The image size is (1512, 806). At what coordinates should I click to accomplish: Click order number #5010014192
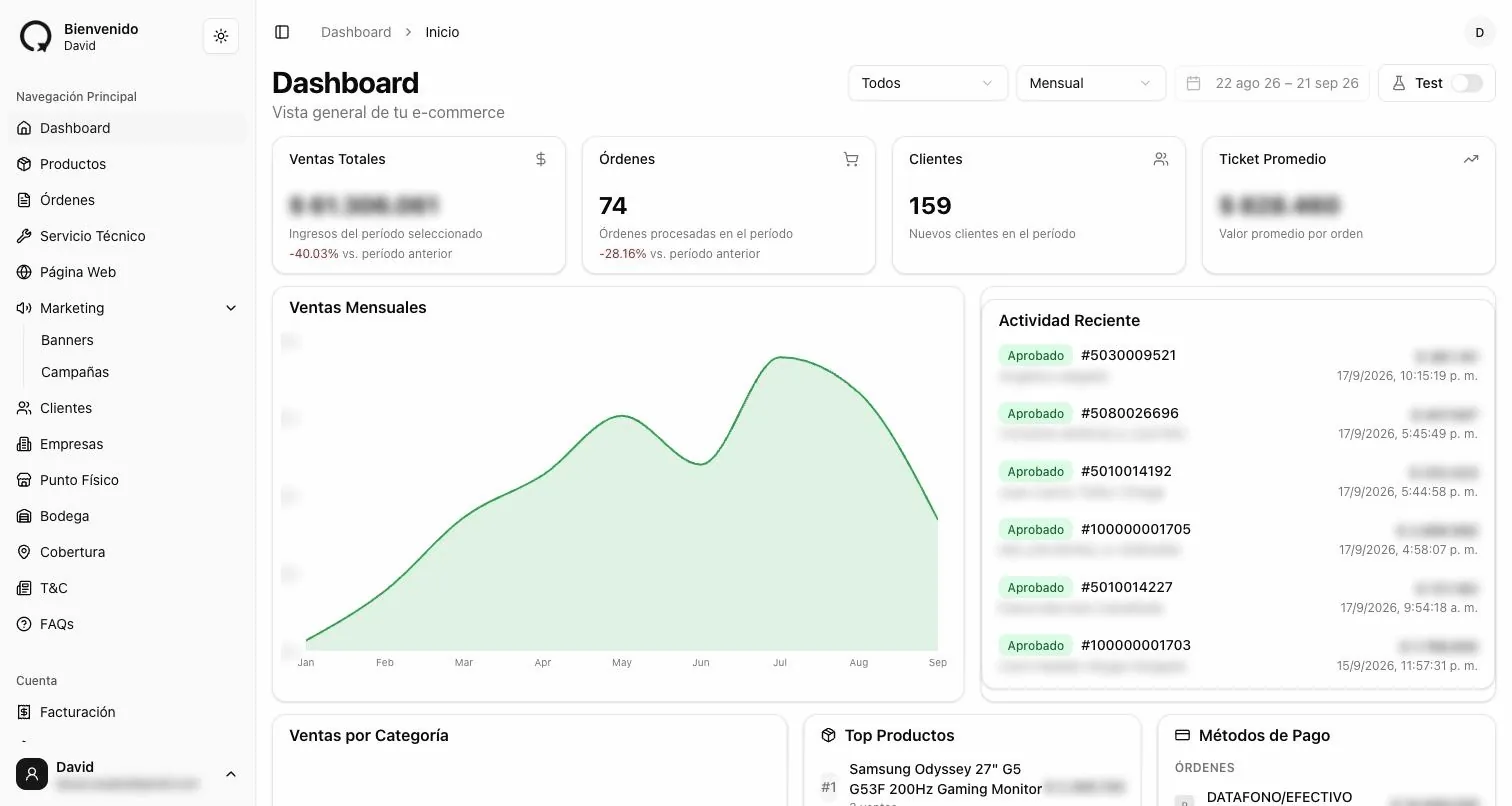1126,471
